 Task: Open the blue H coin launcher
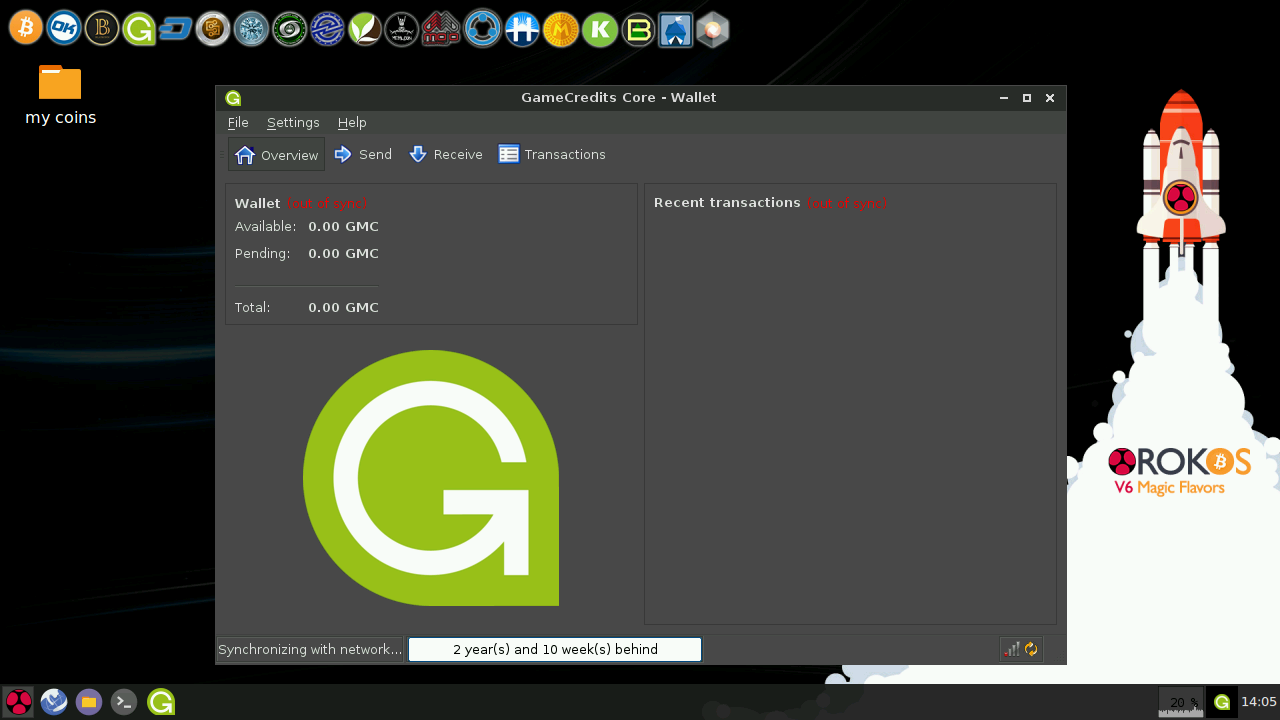[x=522, y=29]
